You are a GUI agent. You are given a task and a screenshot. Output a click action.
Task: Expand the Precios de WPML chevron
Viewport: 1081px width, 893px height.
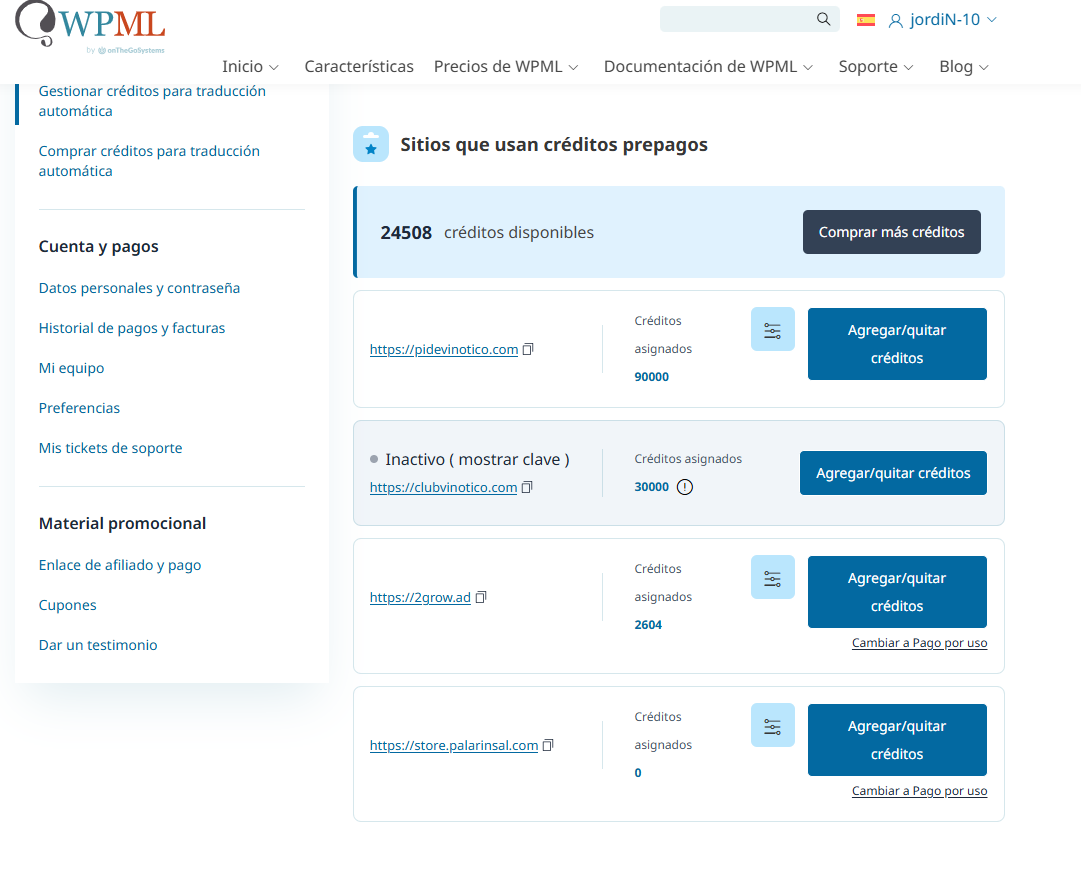tap(574, 68)
